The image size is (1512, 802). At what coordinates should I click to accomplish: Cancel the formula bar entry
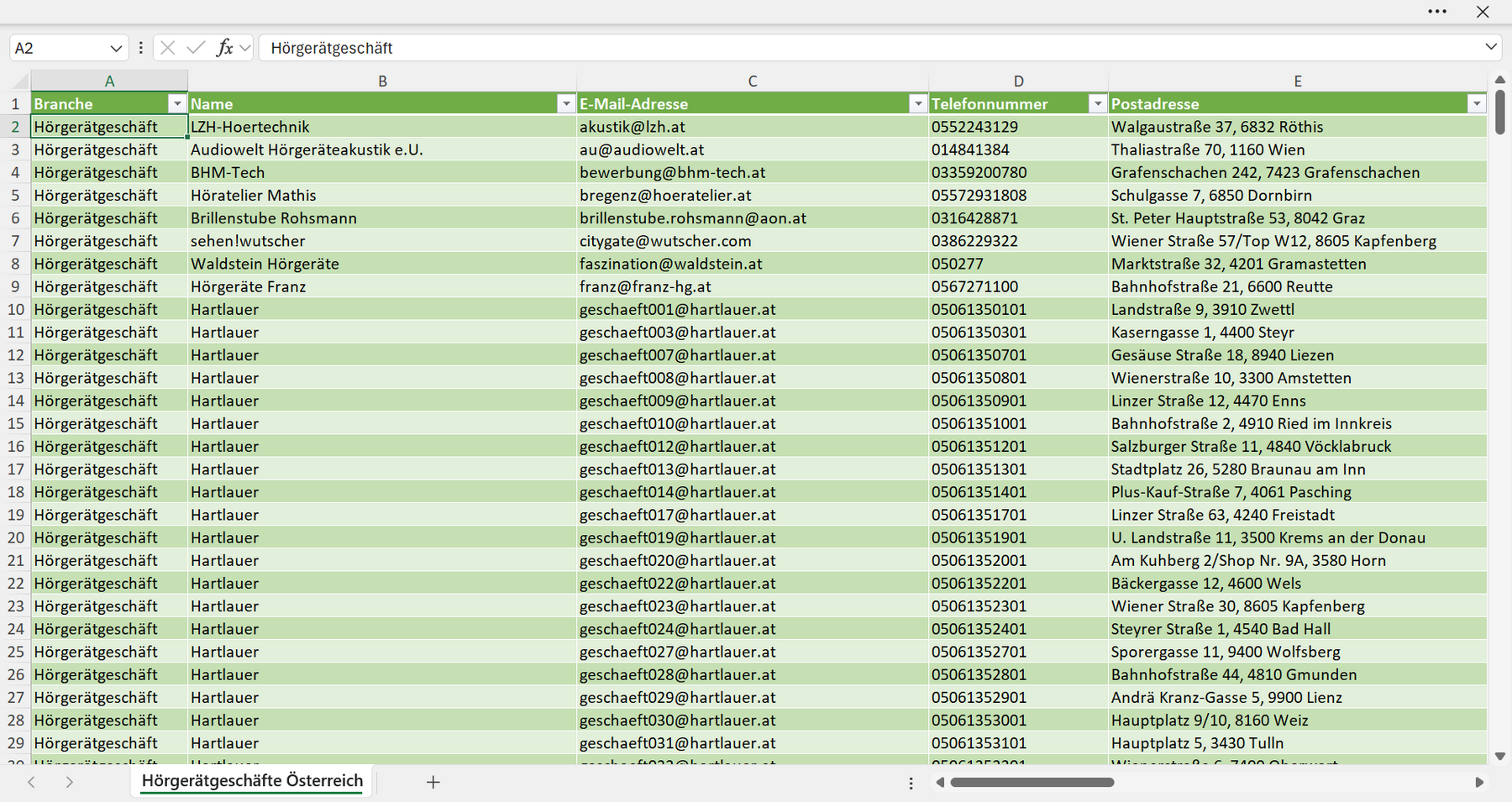tap(168, 48)
